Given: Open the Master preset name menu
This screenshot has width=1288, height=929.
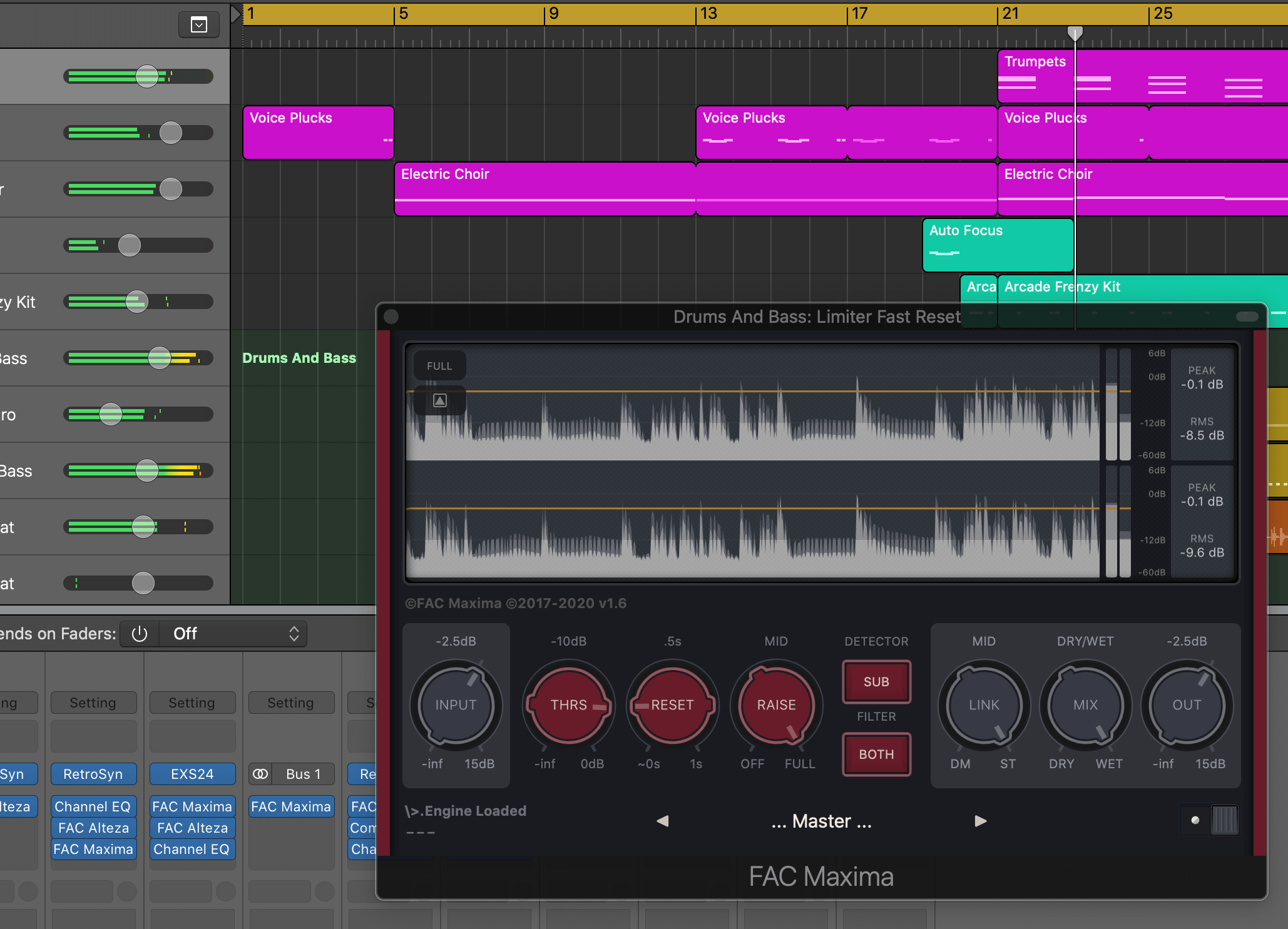Looking at the screenshot, I should click(x=821, y=821).
